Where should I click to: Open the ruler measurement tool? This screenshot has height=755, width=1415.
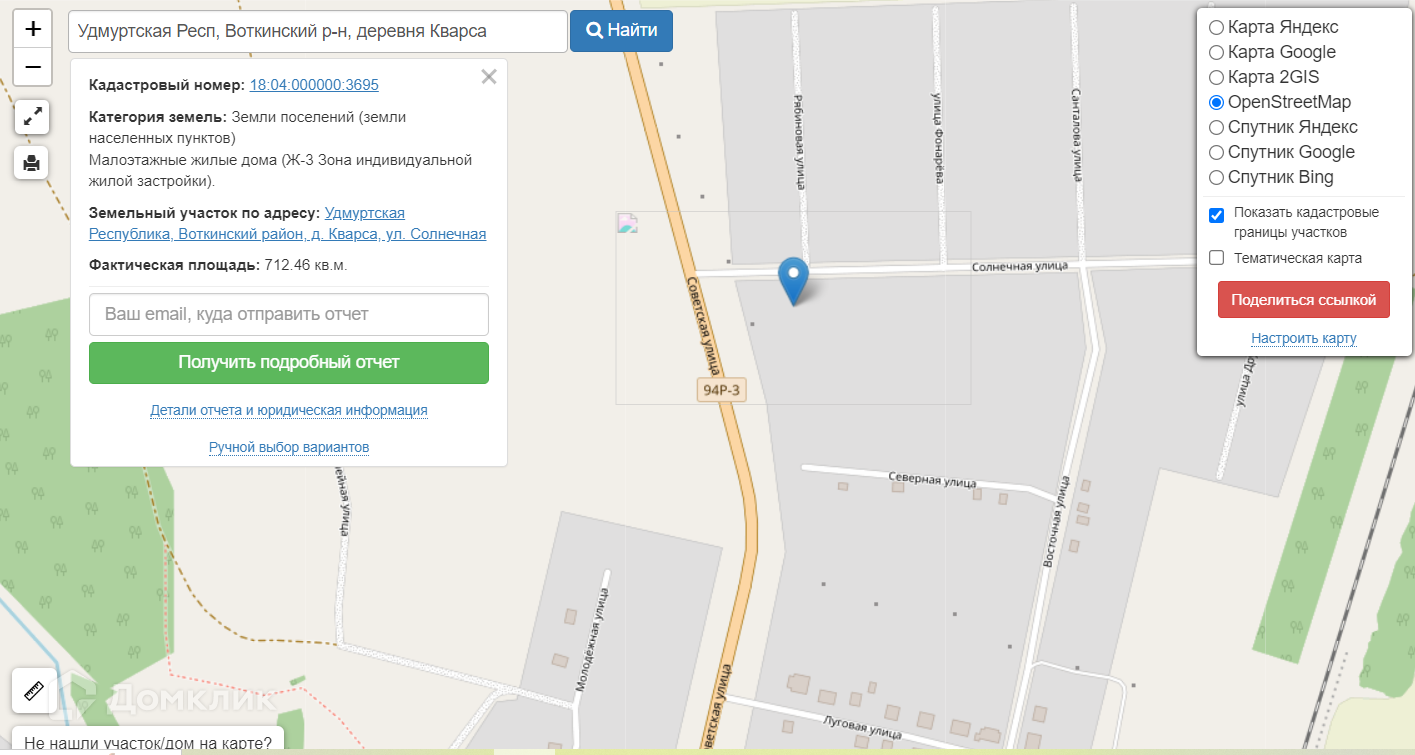pos(32,691)
